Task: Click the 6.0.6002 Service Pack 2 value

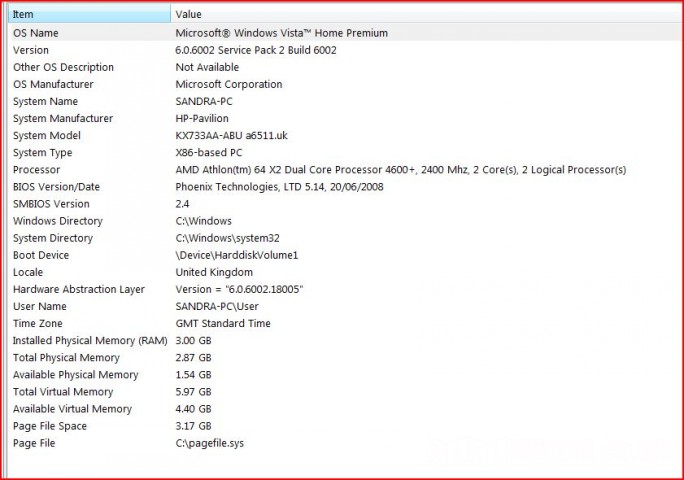Action: pos(256,50)
